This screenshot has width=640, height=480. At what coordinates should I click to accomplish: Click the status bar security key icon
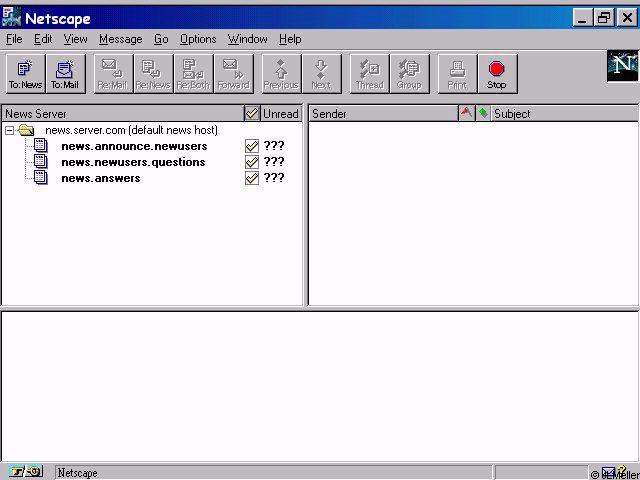tap(25, 472)
